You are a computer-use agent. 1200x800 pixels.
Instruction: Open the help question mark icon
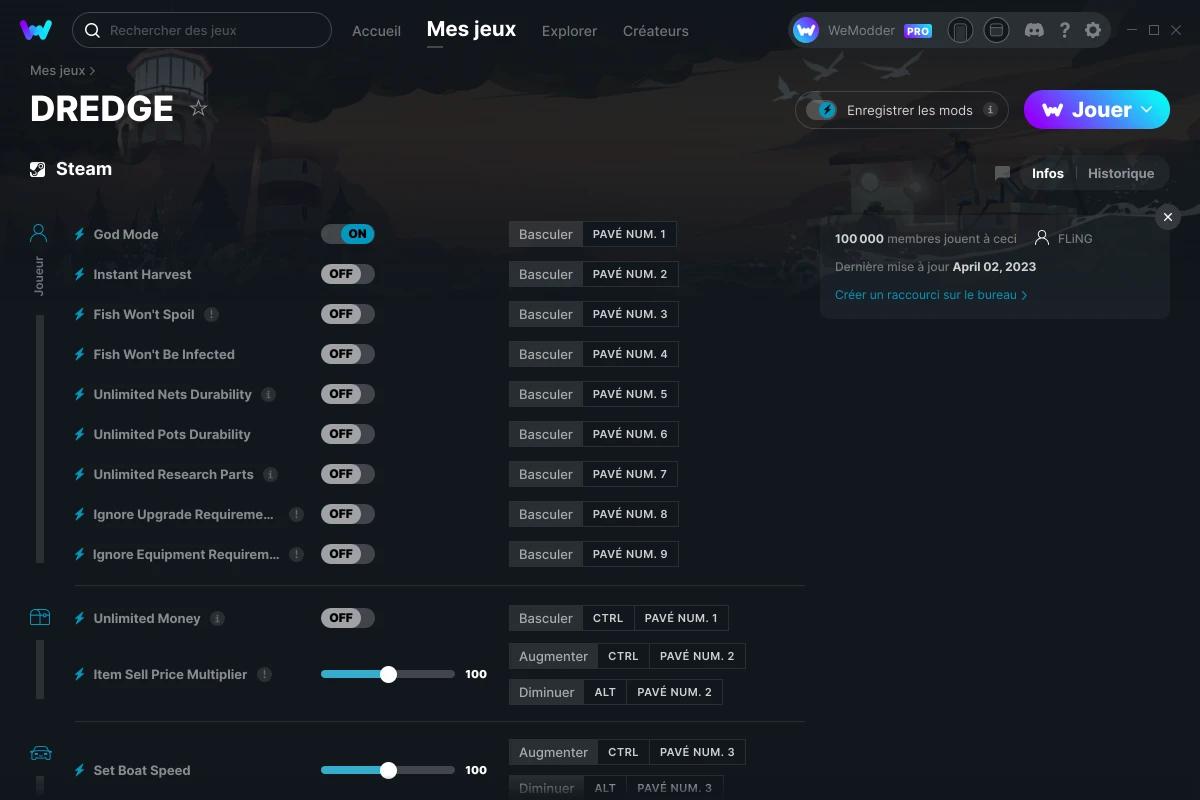(1065, 31)
